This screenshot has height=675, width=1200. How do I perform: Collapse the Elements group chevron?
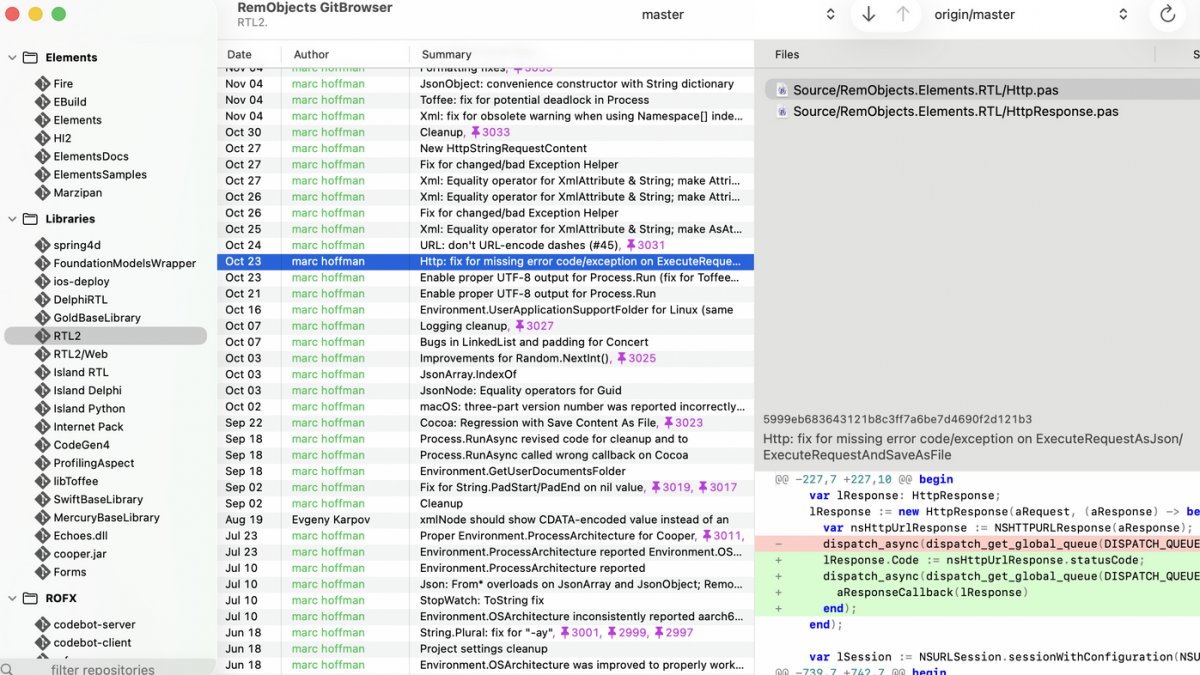(x=10, y=58)
